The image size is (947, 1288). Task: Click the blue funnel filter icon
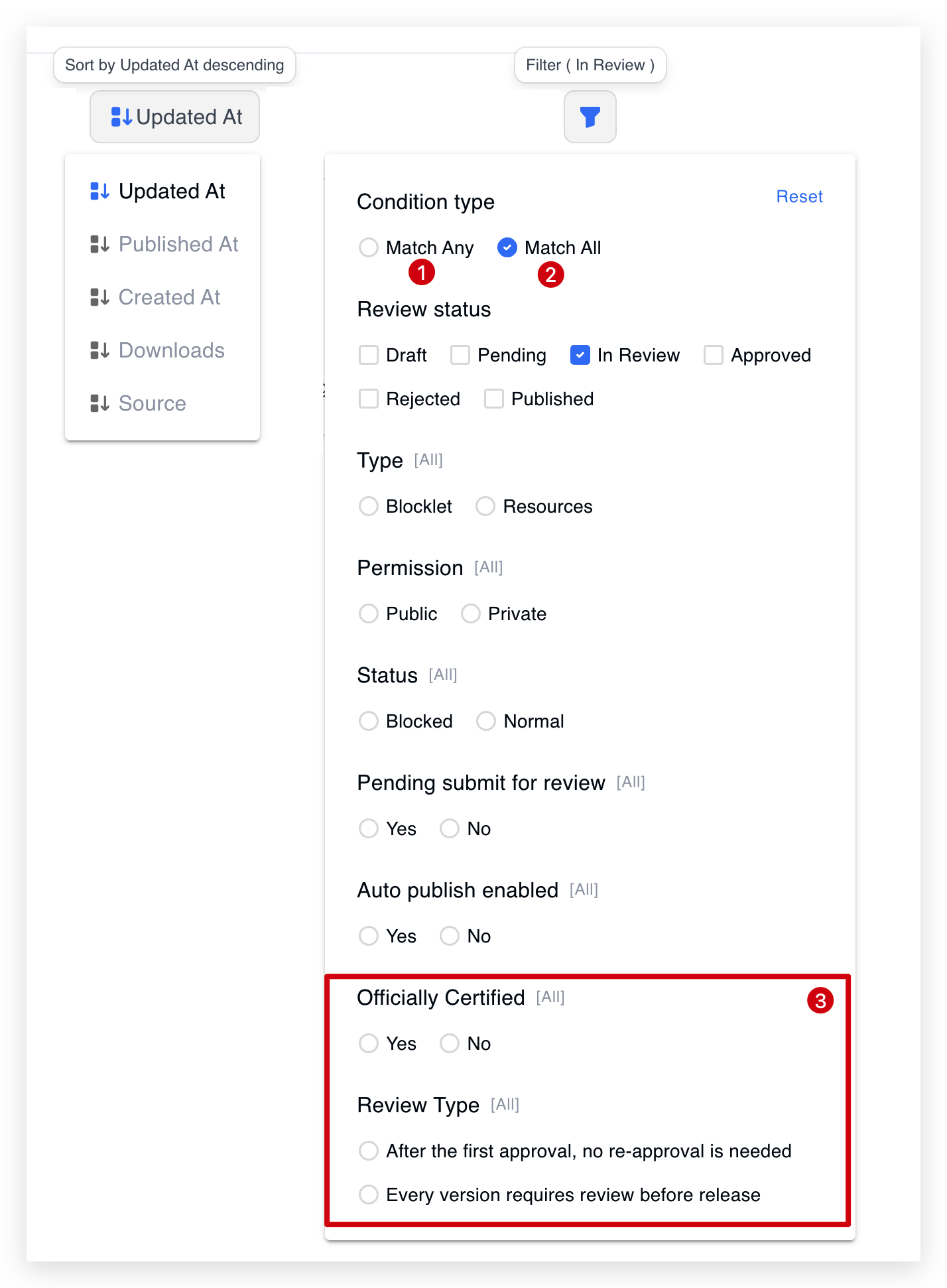590,117
